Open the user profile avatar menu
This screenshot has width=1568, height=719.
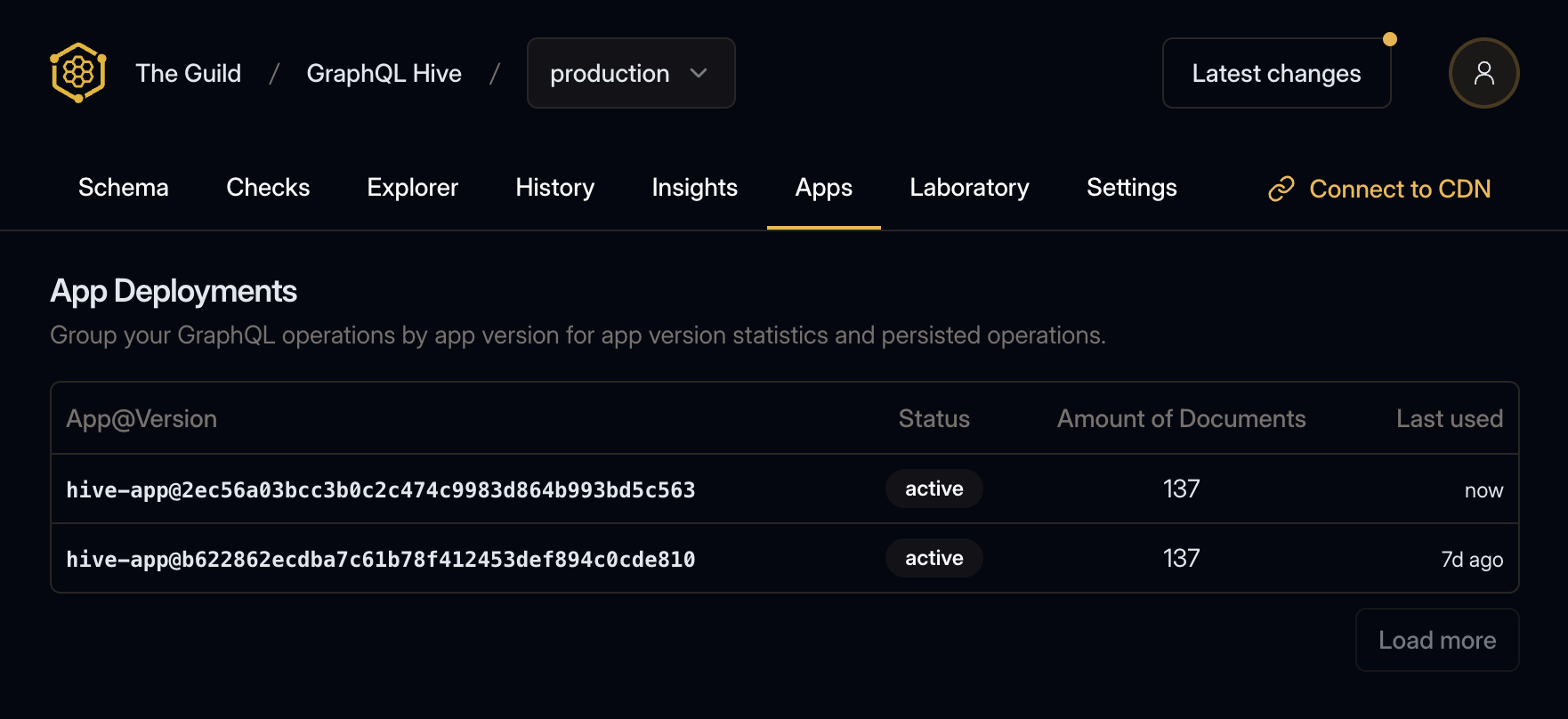[x=1483, y=73]
